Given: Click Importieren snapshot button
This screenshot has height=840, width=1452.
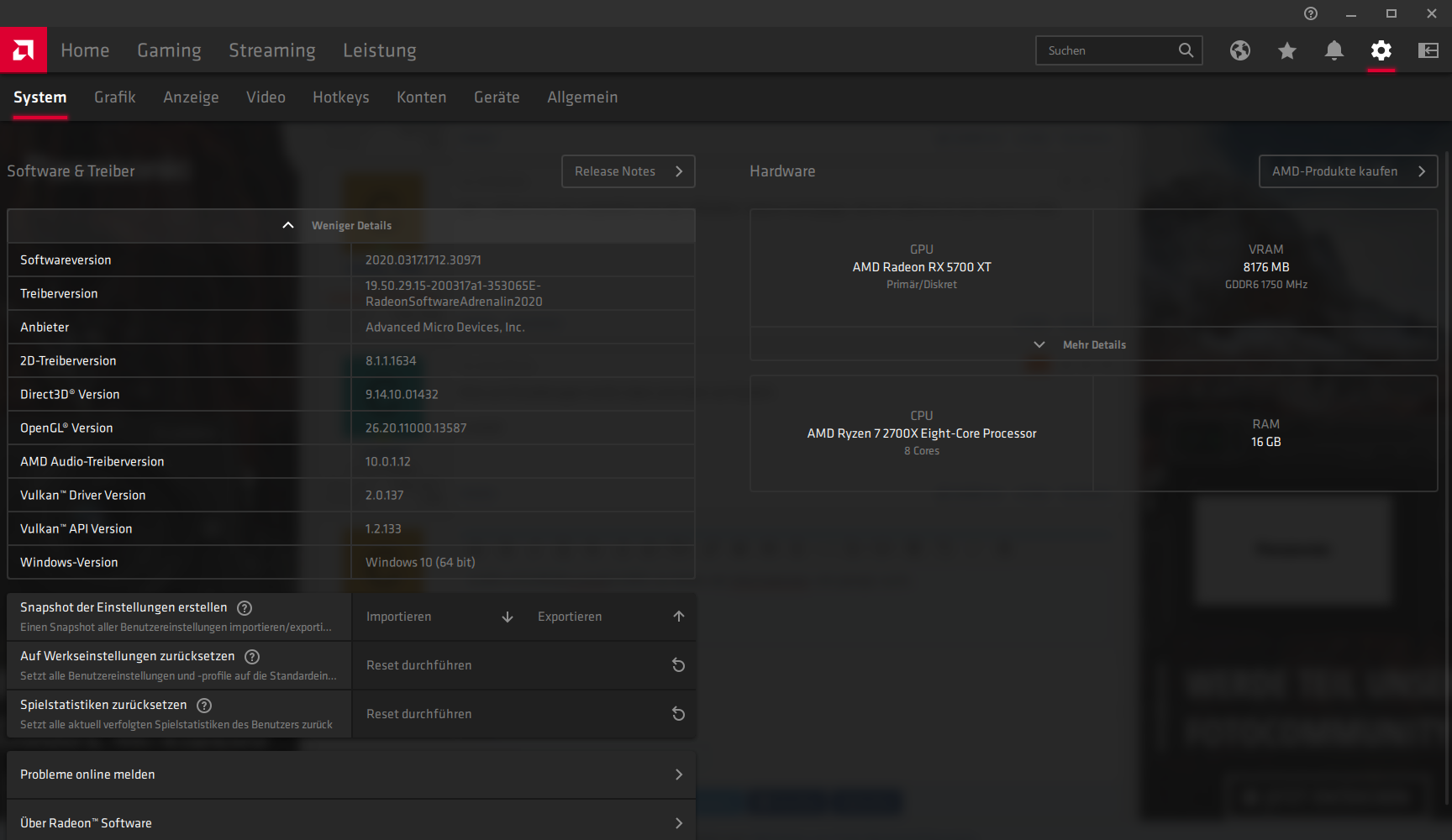Looking at the screenshot, I should (439, 617).
